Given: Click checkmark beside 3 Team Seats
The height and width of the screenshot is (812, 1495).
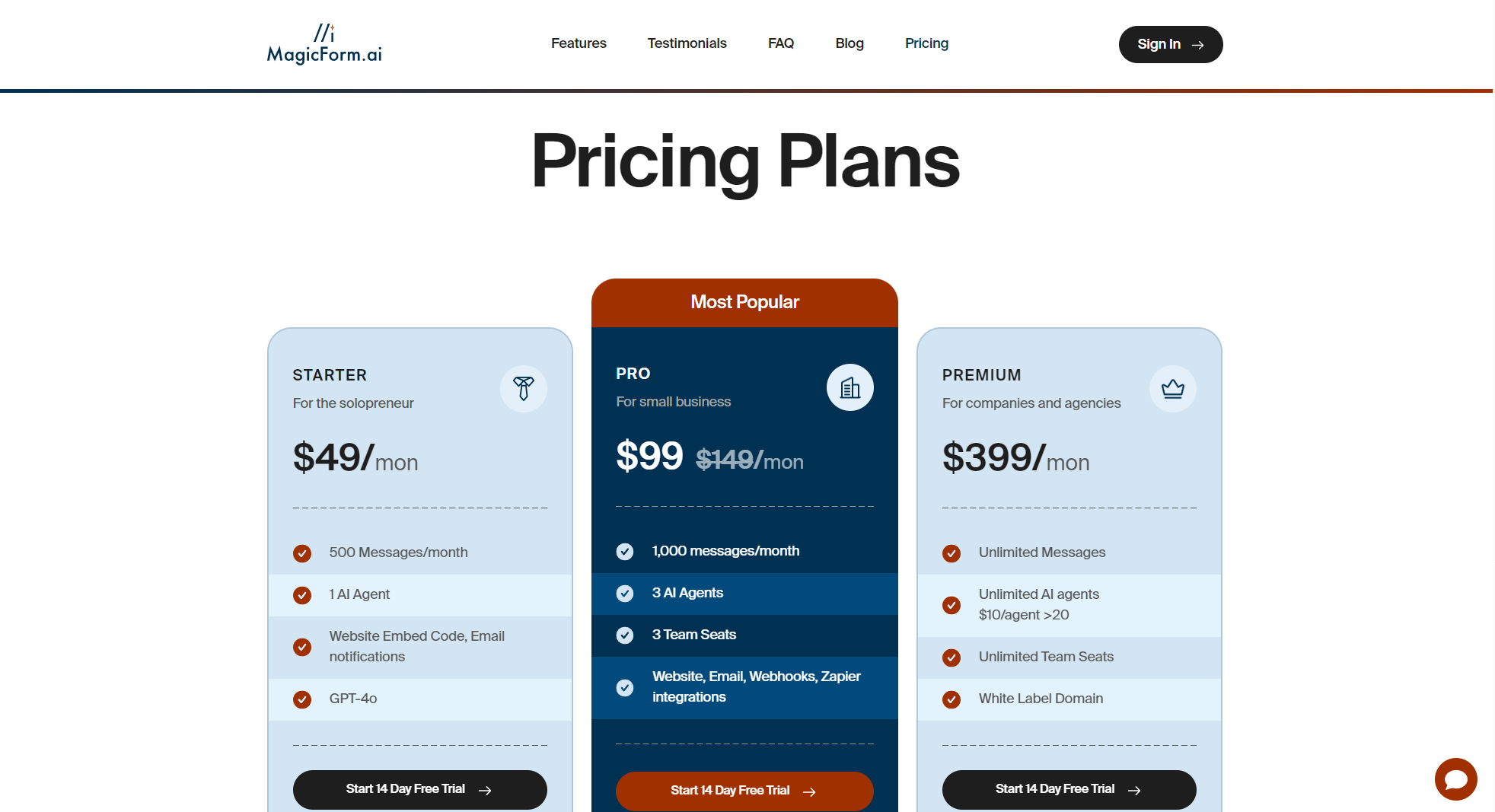Looking at the screenshot, I should (x=625, y=635).
